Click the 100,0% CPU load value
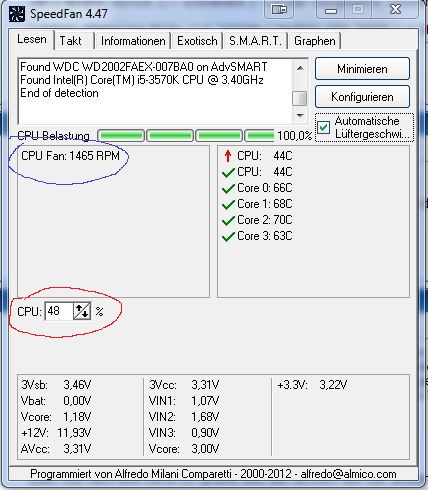The image size is (428, 490). [295, 136]
